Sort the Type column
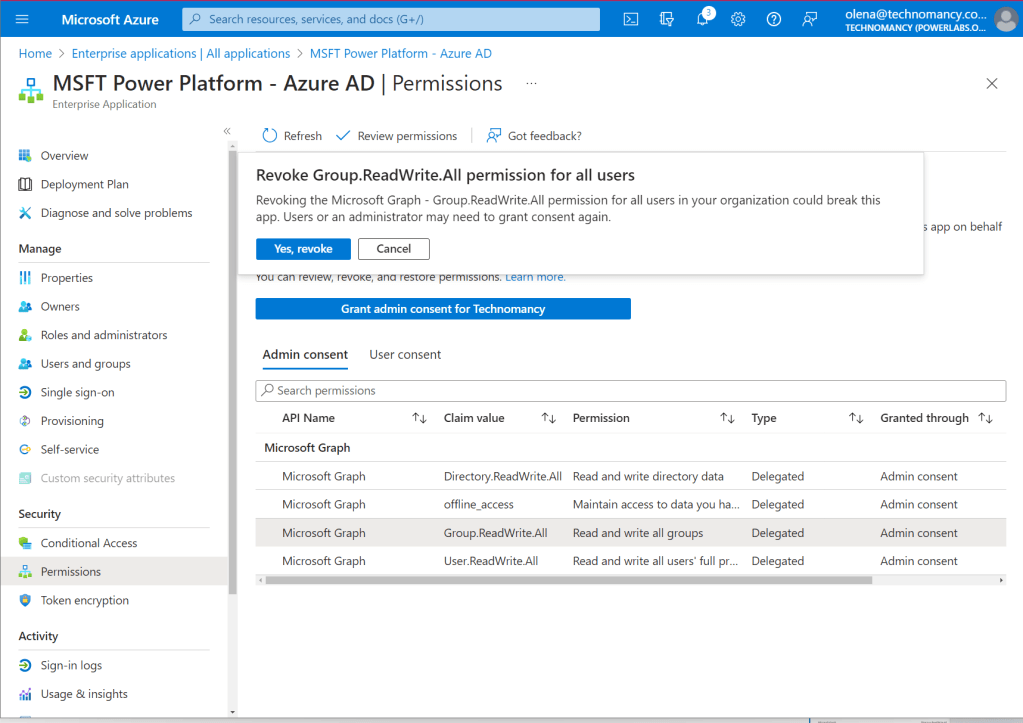The width and height of the screenshot is (1023, 723). point(855,418)
